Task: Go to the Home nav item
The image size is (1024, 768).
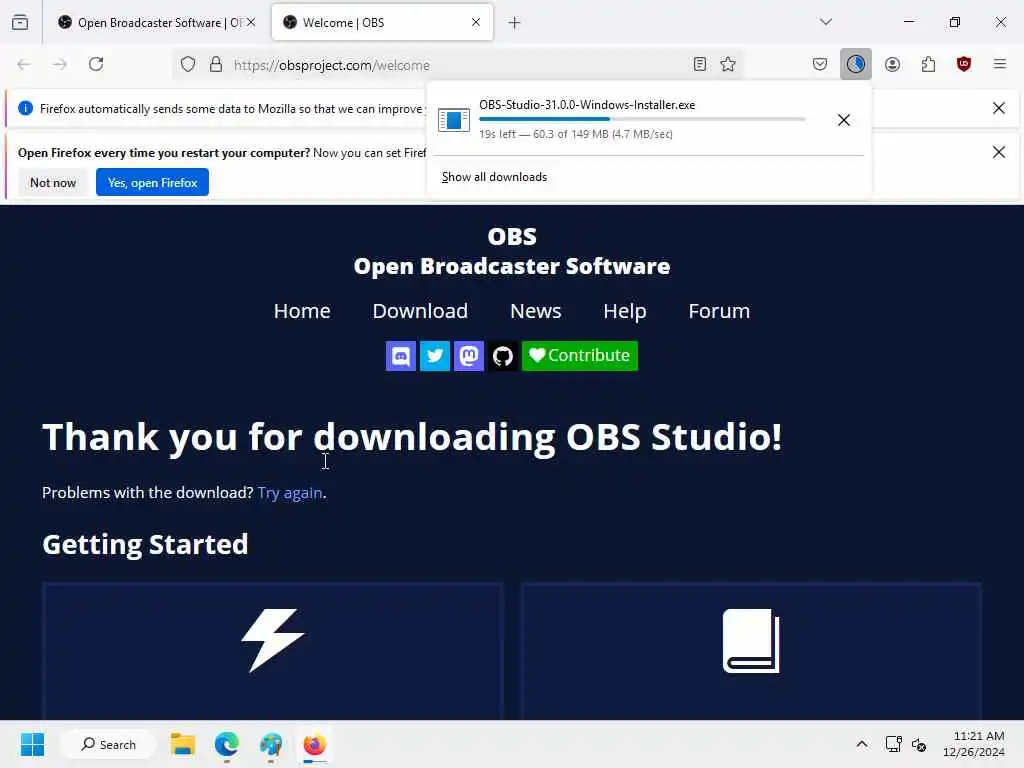Action: (302, 311)
